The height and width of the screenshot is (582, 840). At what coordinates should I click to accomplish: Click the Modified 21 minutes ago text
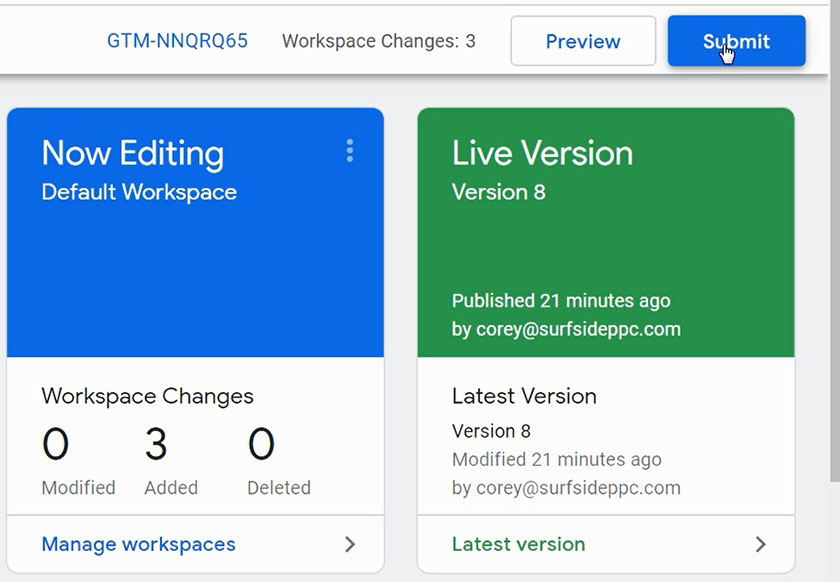556,459
